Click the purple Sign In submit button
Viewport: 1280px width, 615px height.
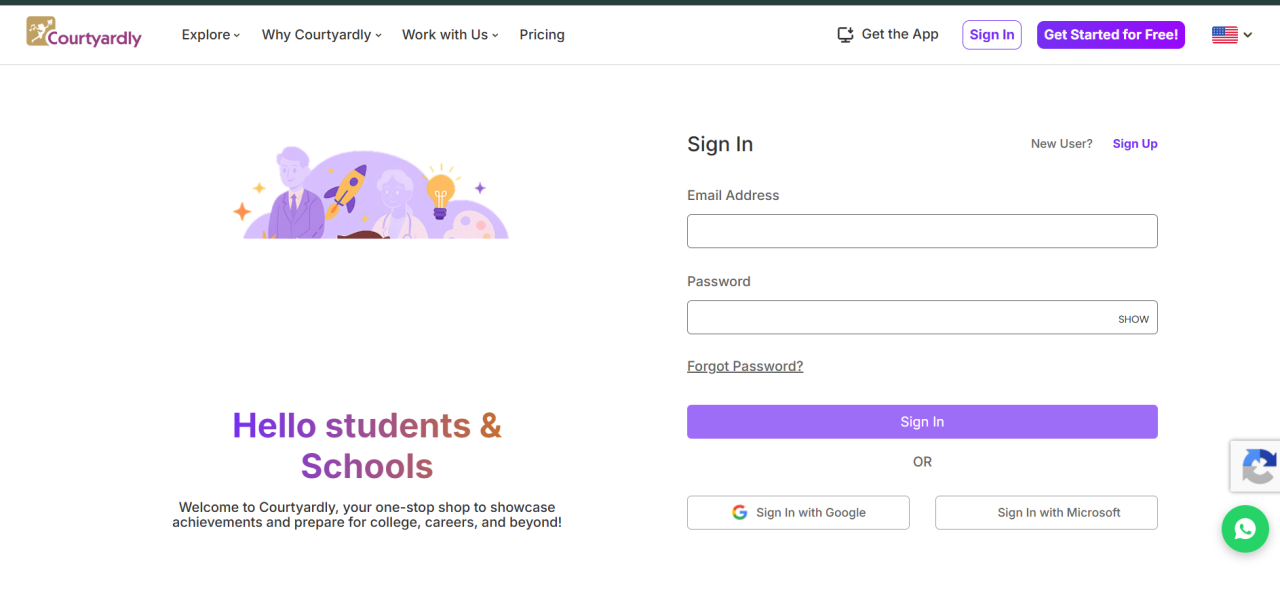pyautogui.click(x=922, y=422)
